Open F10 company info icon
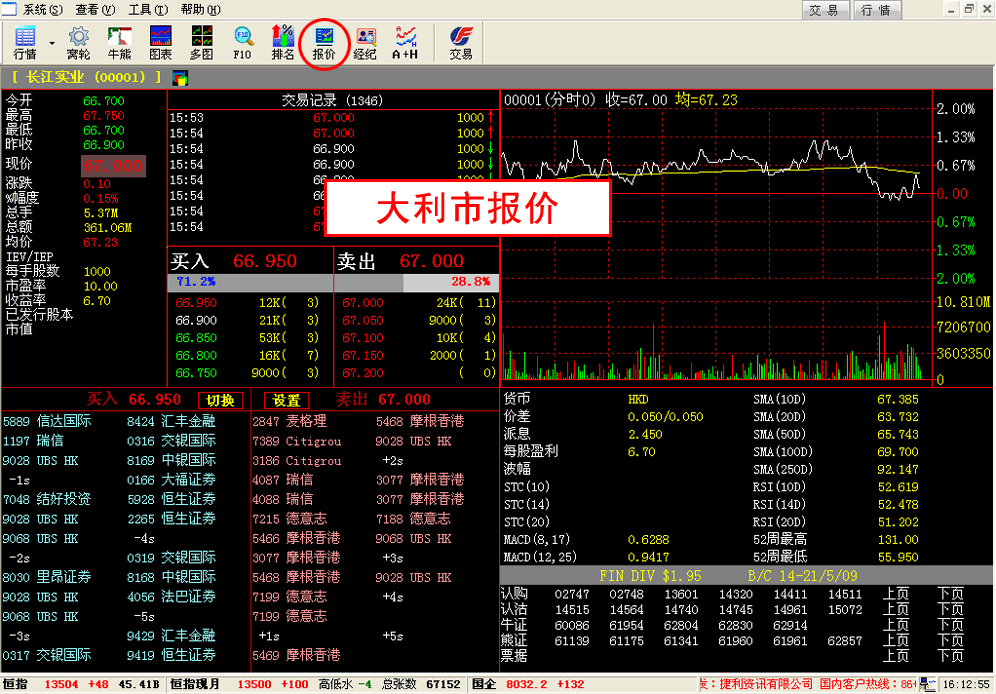996x694 pixels. [242, 42]
